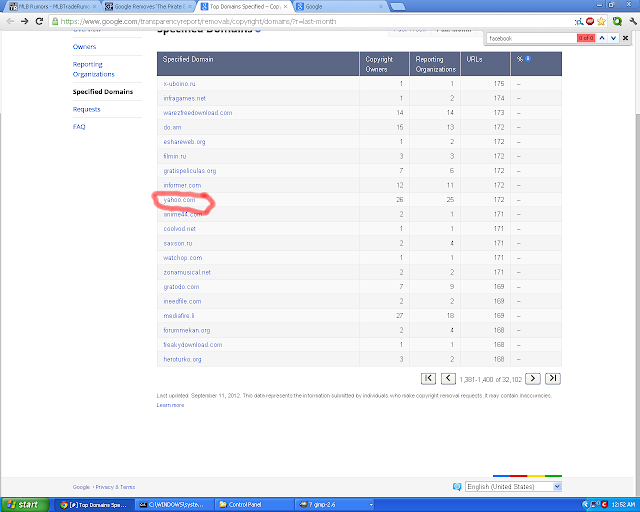Open English (United States) language dropdown

pyautogui.click(x=513, y=487)
